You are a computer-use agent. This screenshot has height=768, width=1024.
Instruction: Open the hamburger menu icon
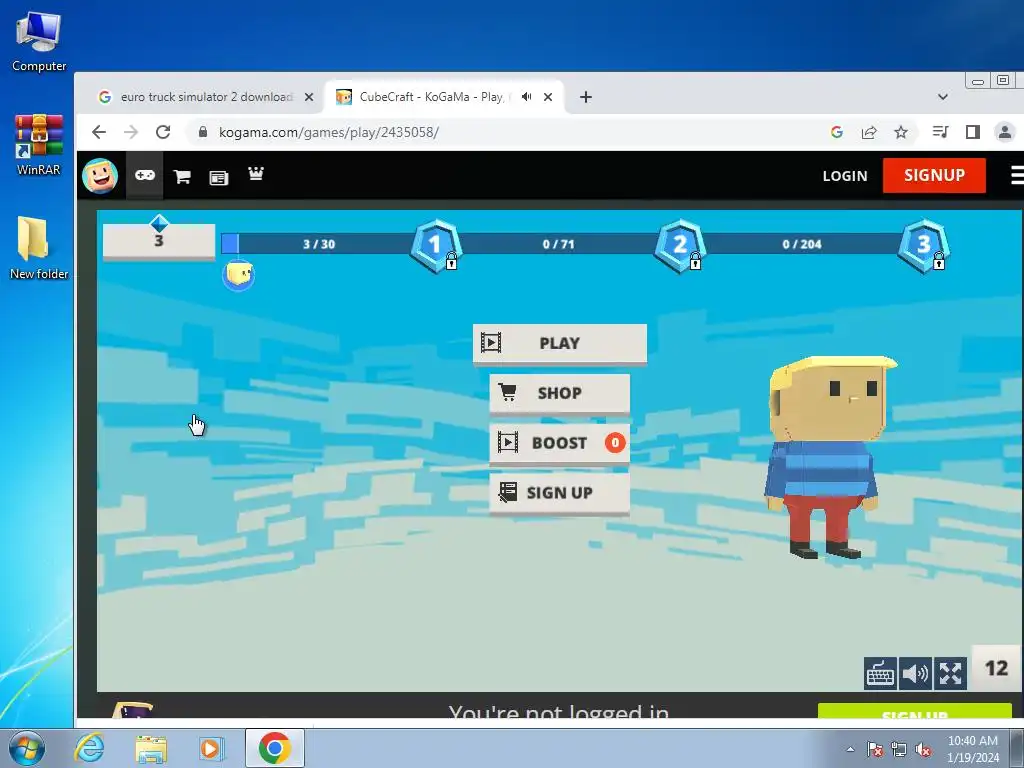coord(1017,175)
